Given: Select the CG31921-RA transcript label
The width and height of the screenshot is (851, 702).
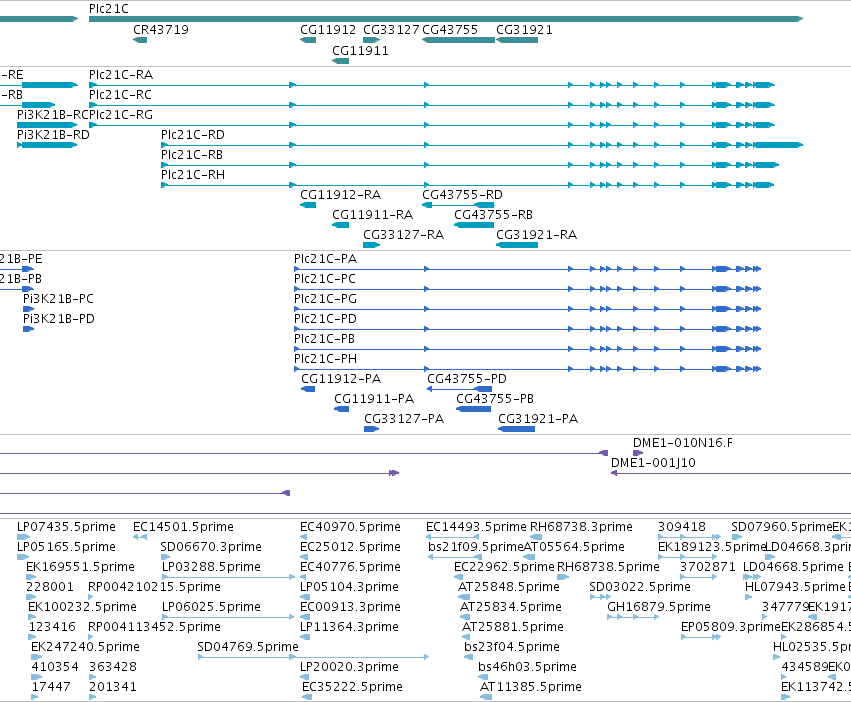Looking at the screenshot, I should (536, 235).
